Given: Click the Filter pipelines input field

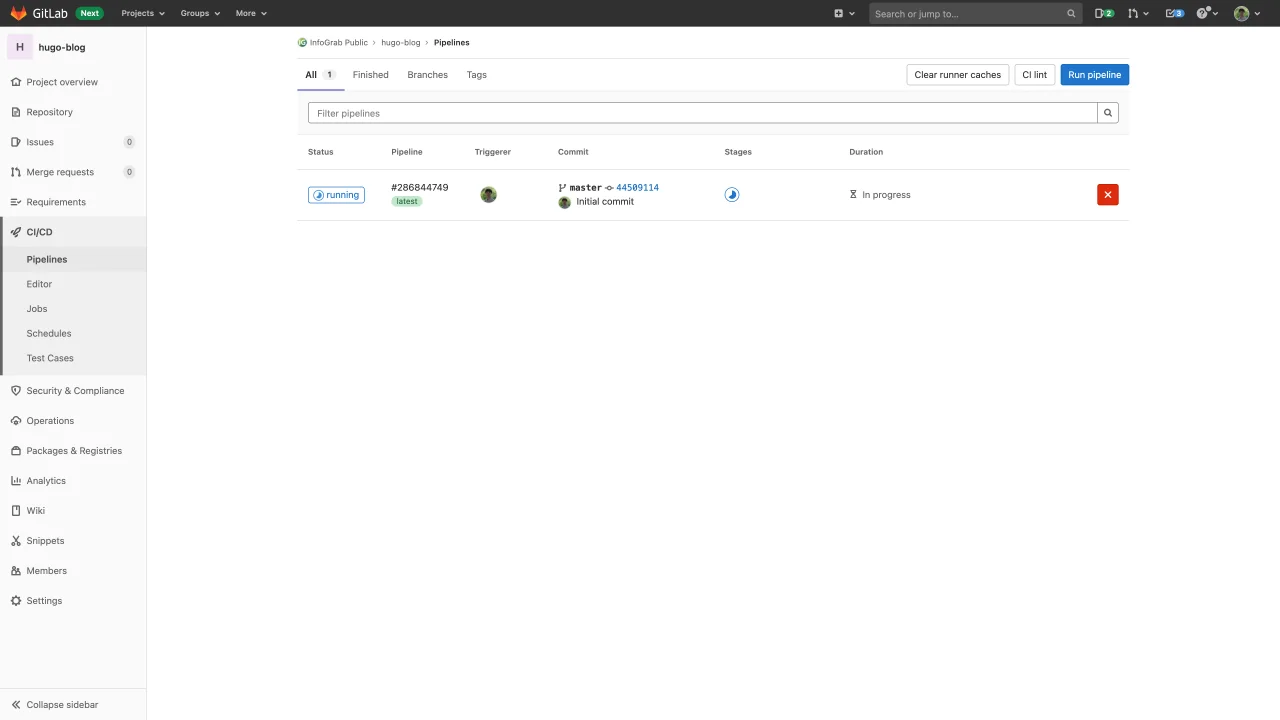Looking at the screenshot, I should click(700, 113).
